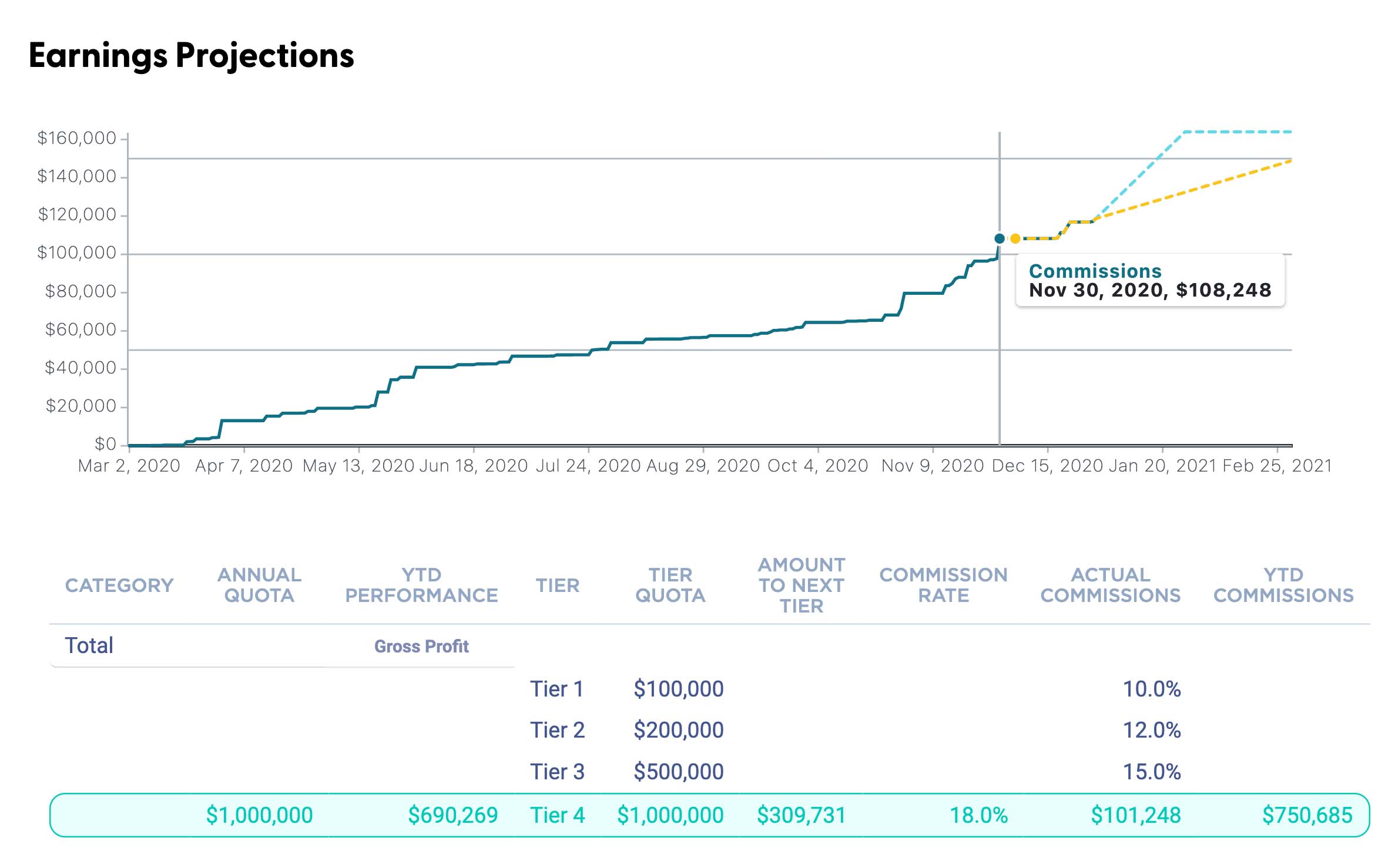
Task: Sort by Annual Quota column header
Action: click(x=259, y=585)
